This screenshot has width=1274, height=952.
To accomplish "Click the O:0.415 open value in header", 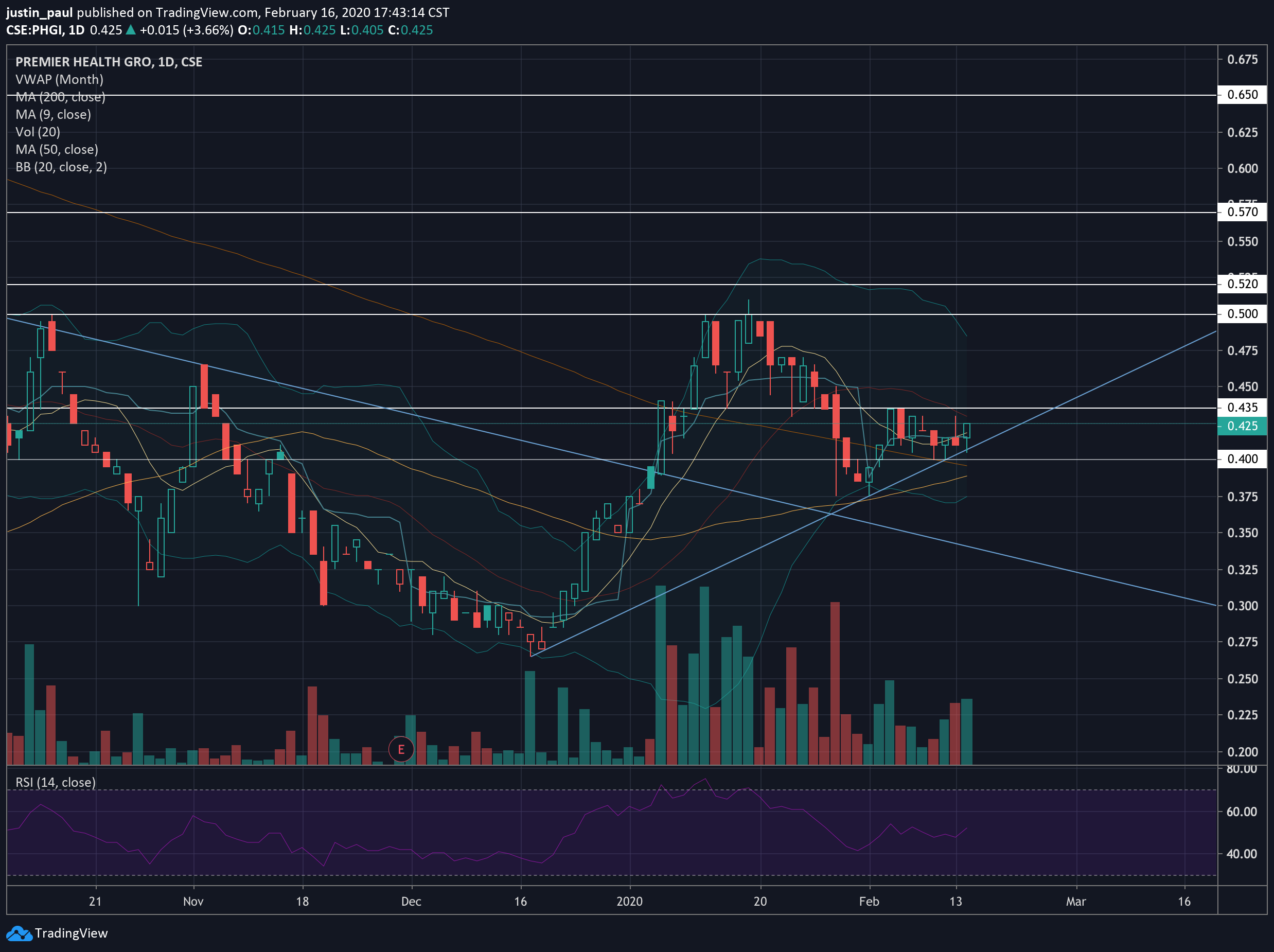I will pos(261,30).
